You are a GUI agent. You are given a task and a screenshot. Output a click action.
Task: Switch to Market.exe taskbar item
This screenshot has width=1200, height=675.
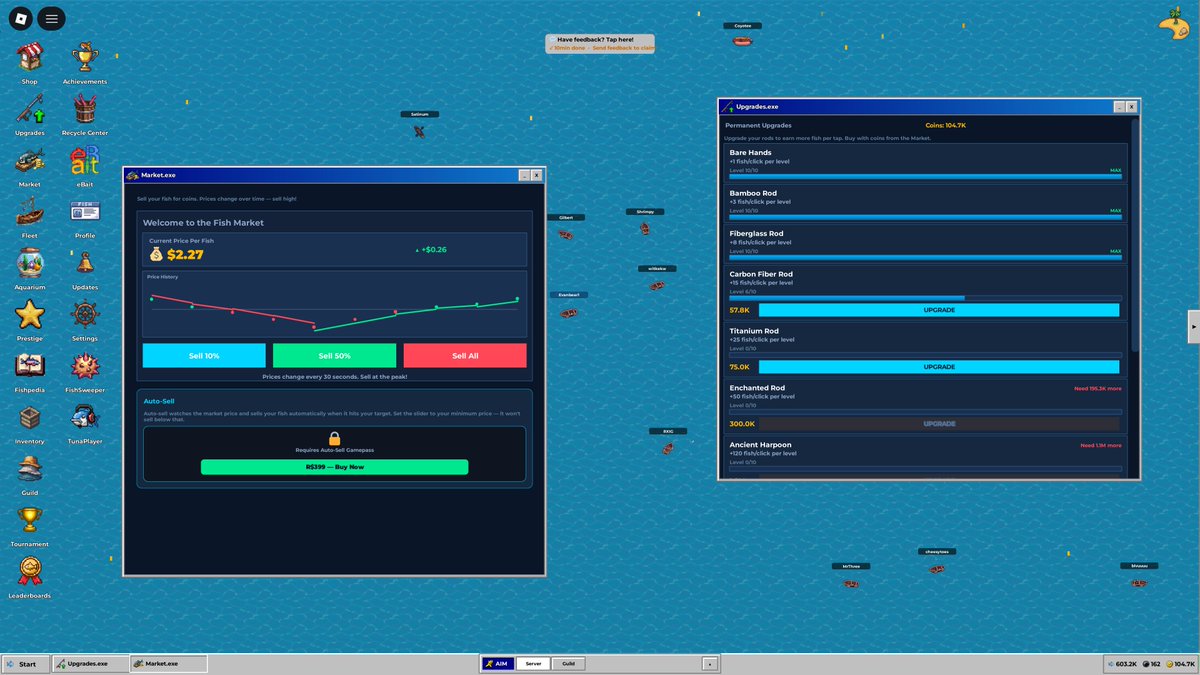(x=168, y=664)
